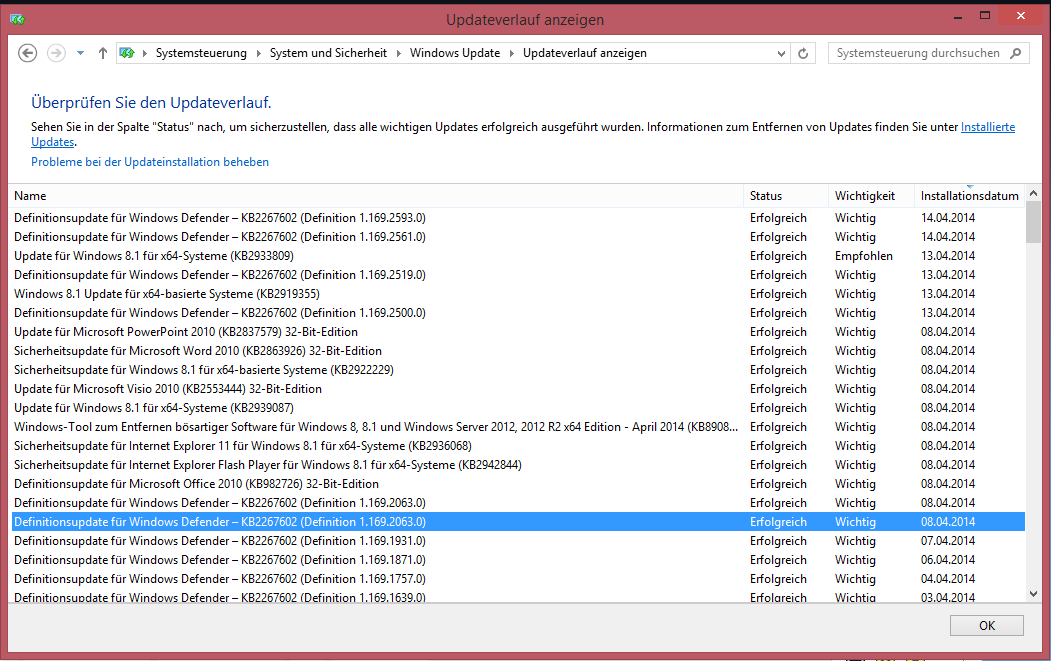Click the Back navigation arrow
Screen dimensions: 1051x661
point(27,53)
